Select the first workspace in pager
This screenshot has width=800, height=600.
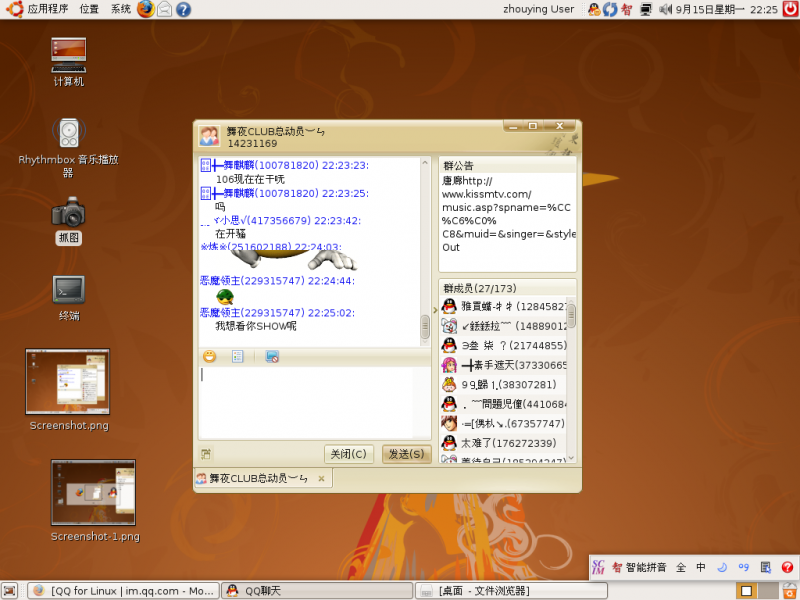pyautogui.click(x=746, y=591)
